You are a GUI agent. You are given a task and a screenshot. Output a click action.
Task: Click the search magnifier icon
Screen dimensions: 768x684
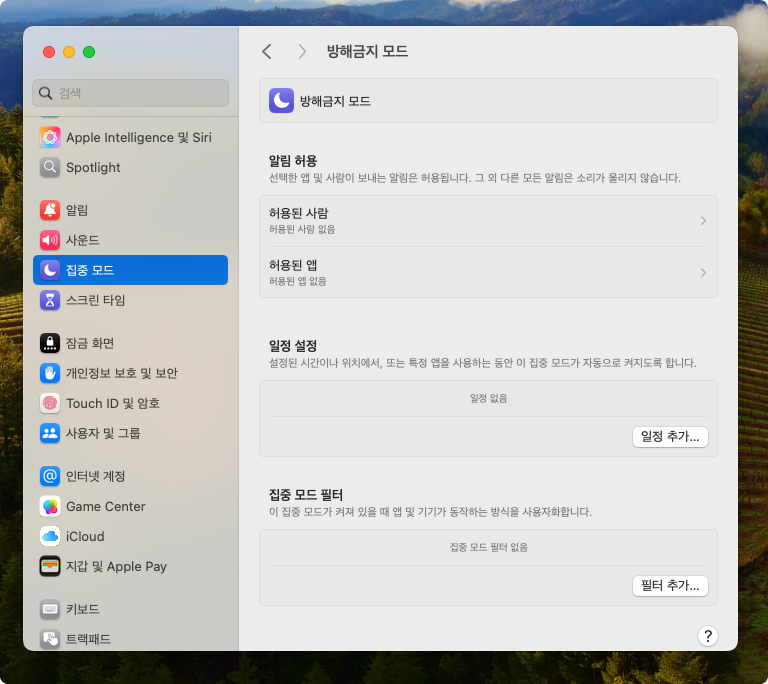(x=46, y=93)
